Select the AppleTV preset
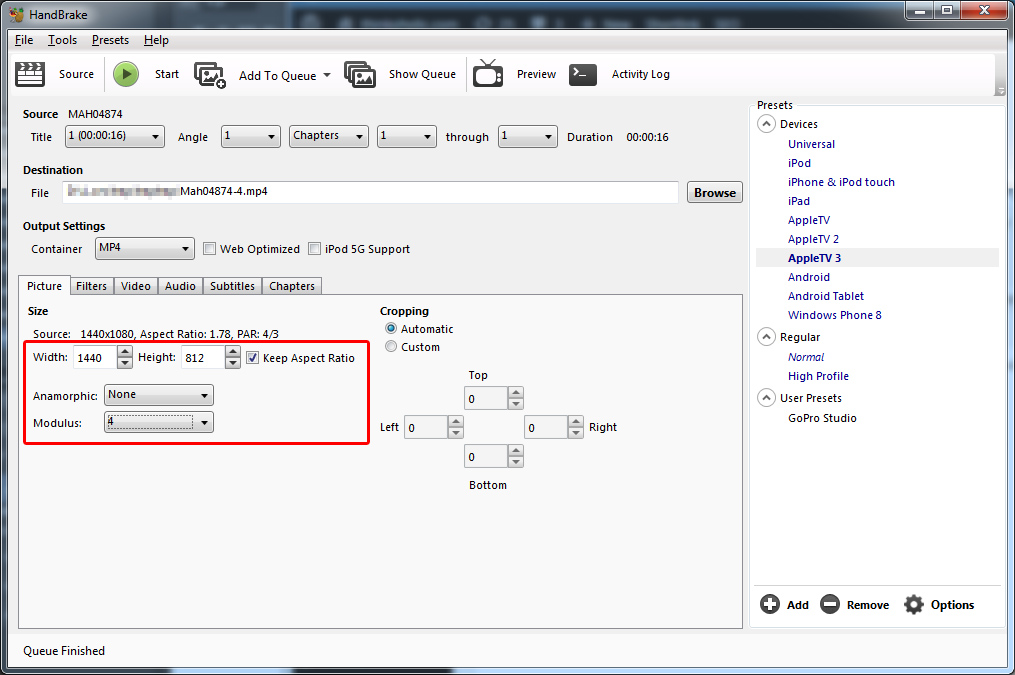 [x=809, y=220]
